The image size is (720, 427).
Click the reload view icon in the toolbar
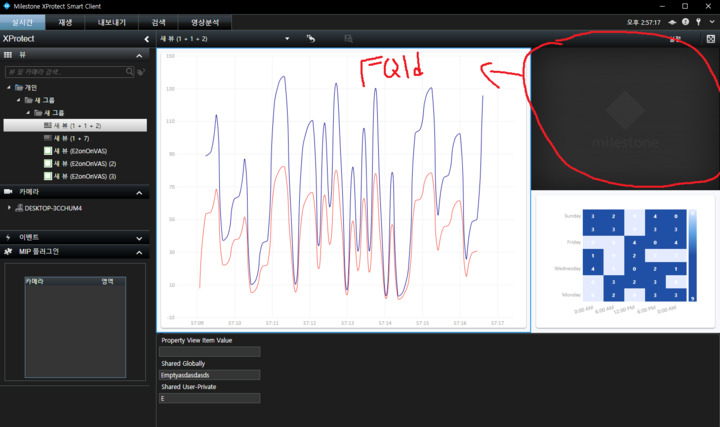coord(311,39)
